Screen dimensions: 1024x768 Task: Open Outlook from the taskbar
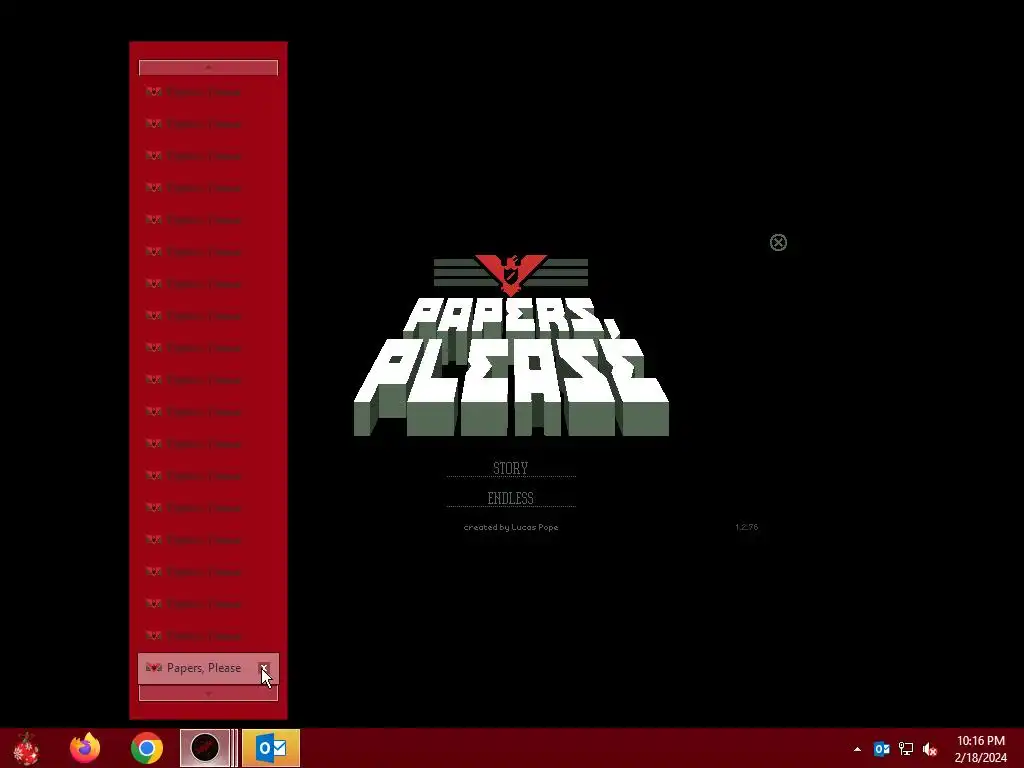(271, 748)
